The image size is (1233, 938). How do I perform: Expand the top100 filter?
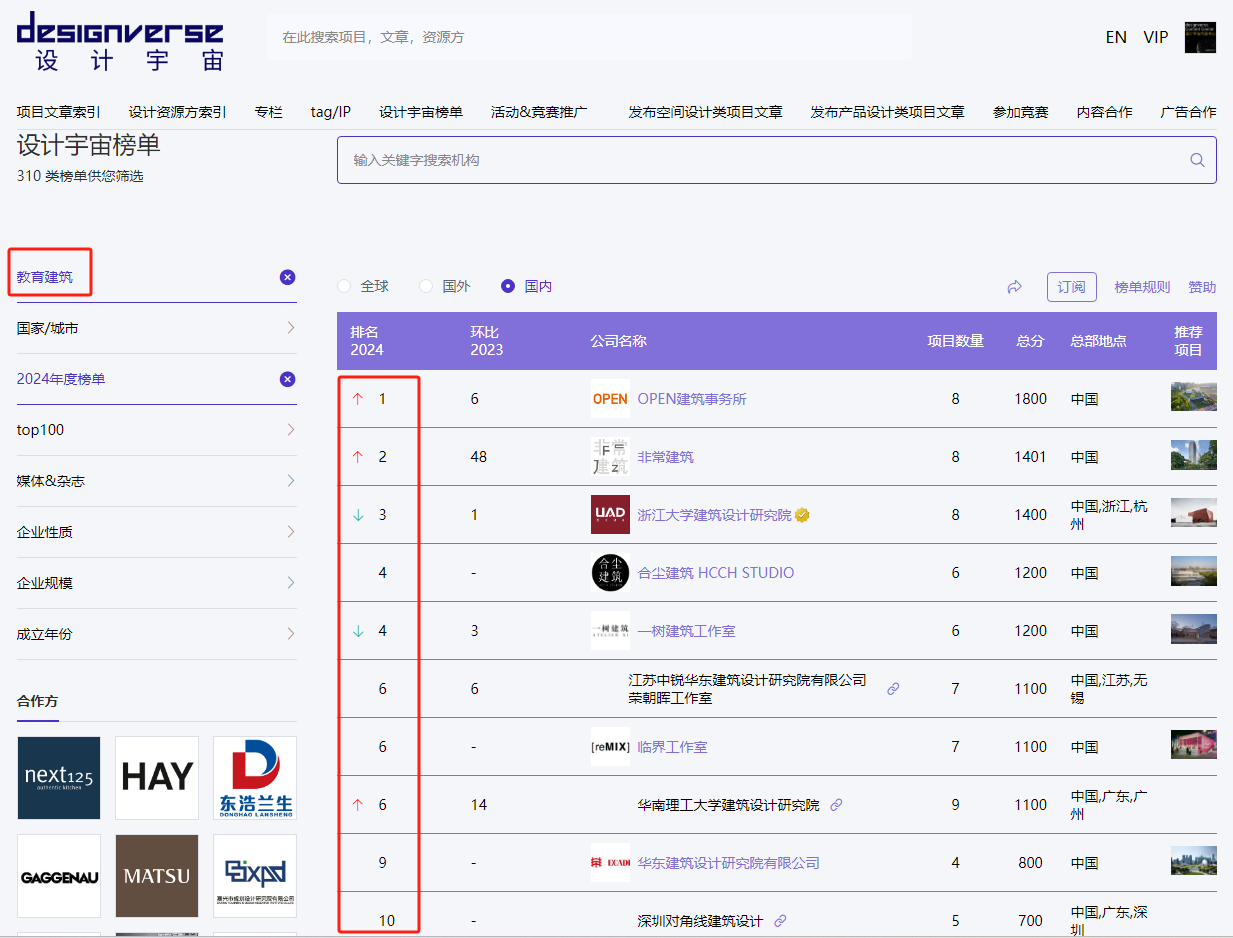point(157,430)
